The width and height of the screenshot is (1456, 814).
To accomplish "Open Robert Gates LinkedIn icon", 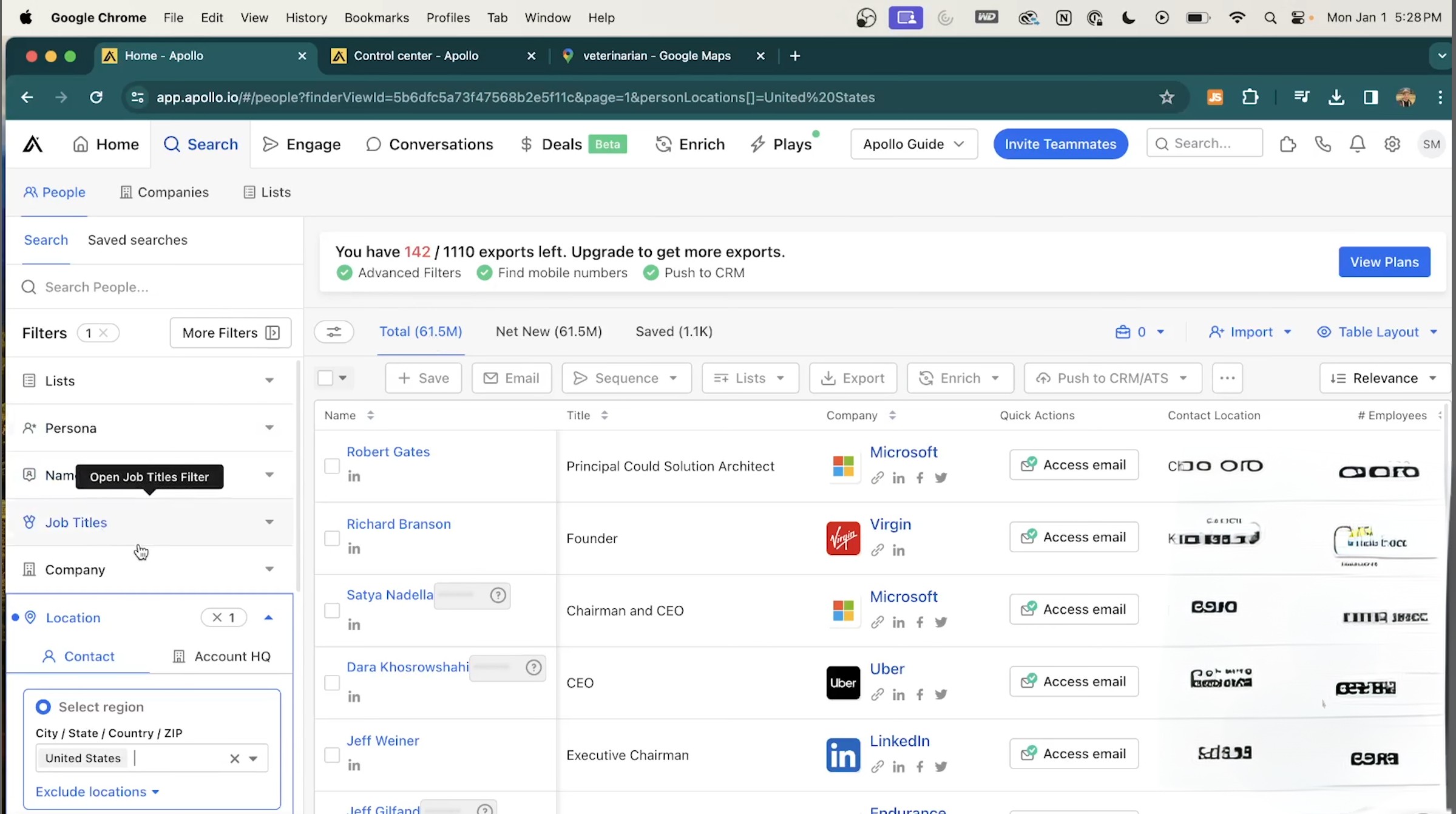I will tap(354, 477).
